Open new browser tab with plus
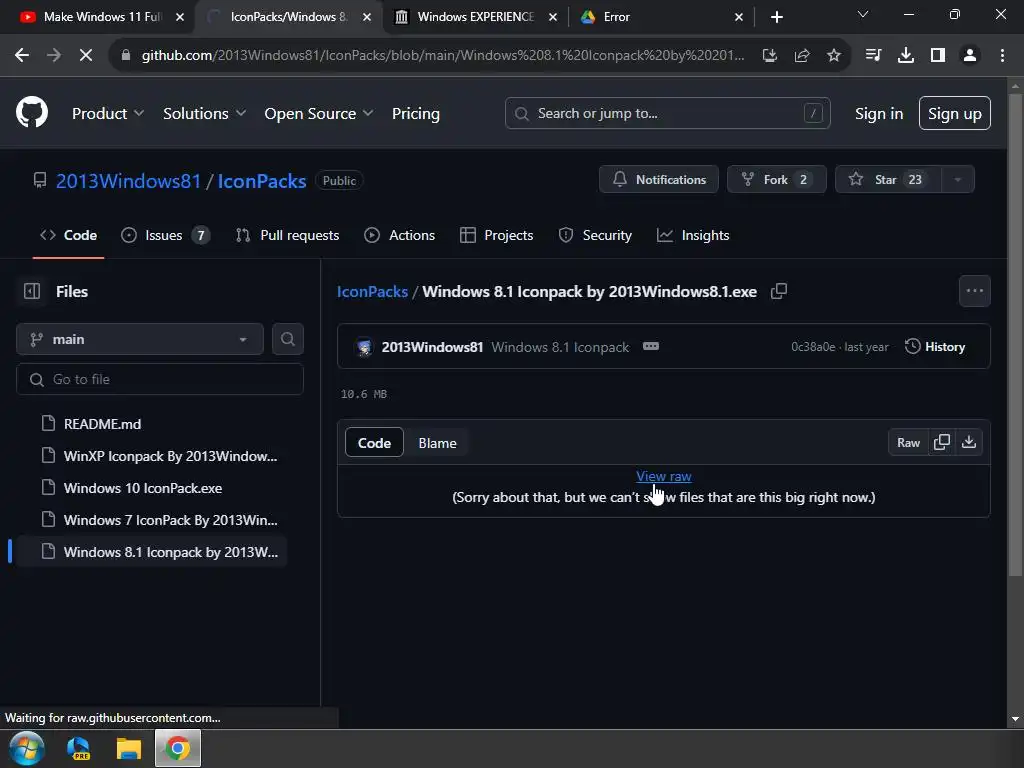 [x=776, y=17]
